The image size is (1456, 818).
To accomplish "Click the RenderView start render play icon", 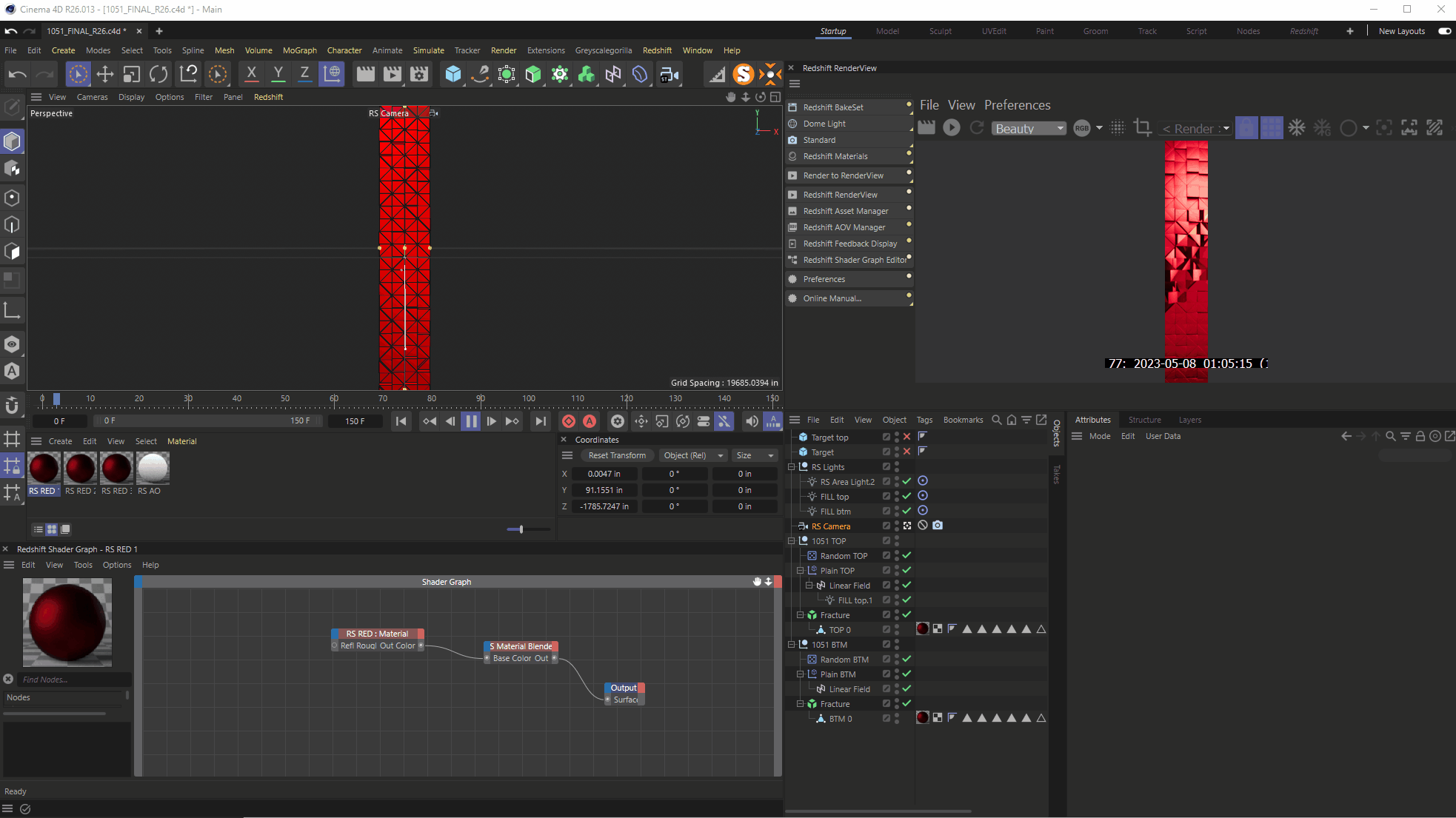I will point(952,128).
